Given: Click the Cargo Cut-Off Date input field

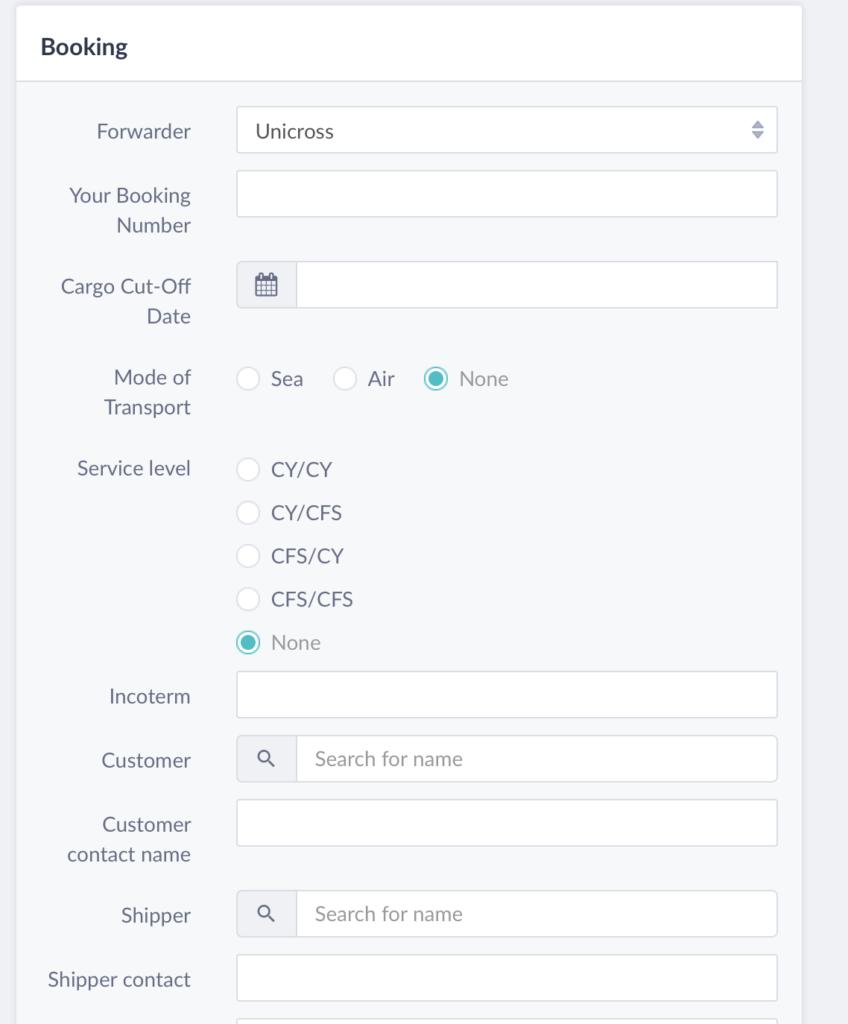Looking at the screenshot, I should coord(536,285).
